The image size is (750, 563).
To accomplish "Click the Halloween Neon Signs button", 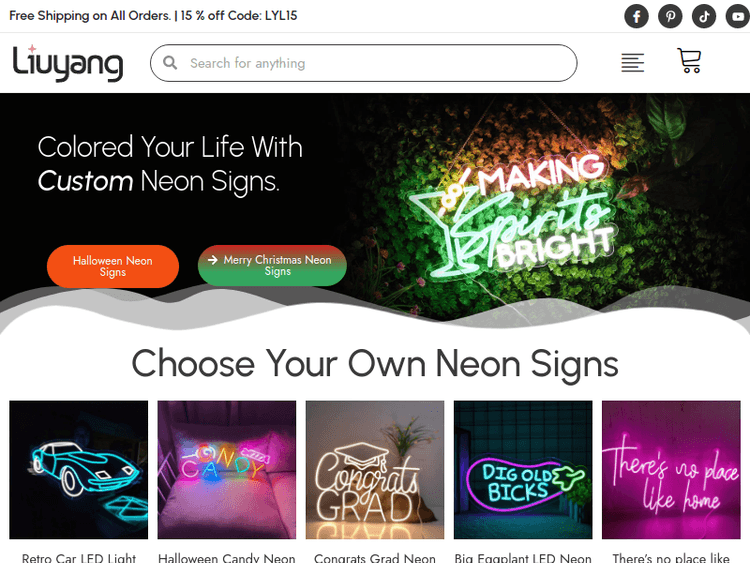I will pyautogui.click(x=113, y=266).
